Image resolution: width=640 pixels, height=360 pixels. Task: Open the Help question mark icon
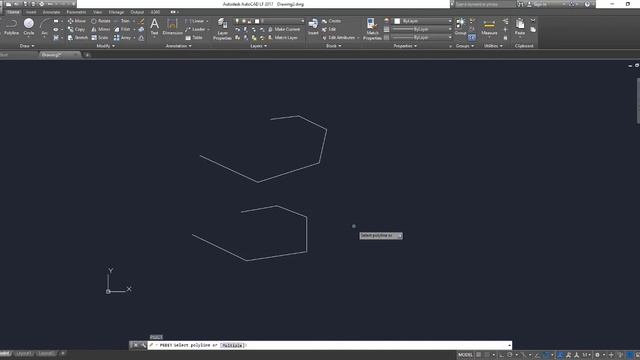587,4
